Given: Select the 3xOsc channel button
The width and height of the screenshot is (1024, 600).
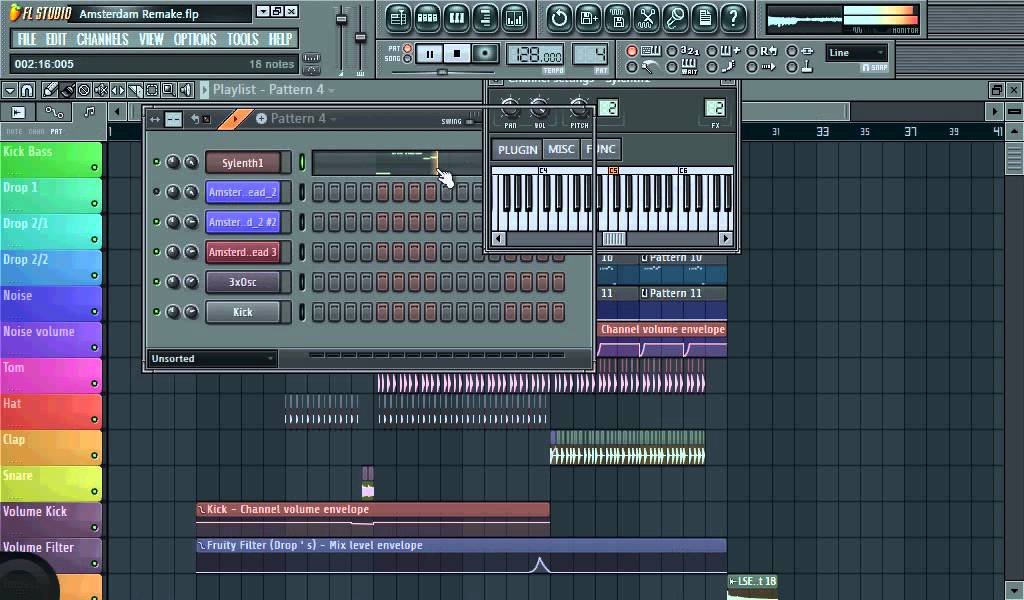Looking at the screenshot, I should click(x=242, y=282).
